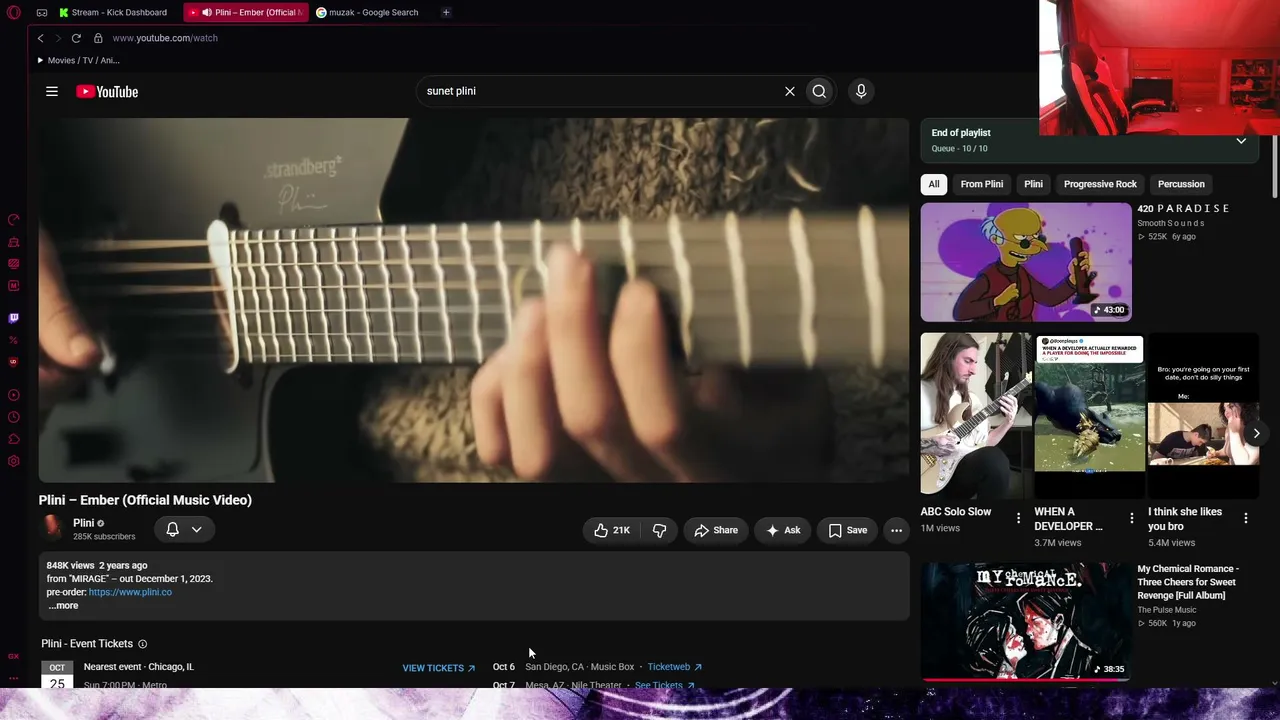This screenshot has width=1280, height=720.
Task: Select the Percussion filter chip
Action: point(1181,184)
